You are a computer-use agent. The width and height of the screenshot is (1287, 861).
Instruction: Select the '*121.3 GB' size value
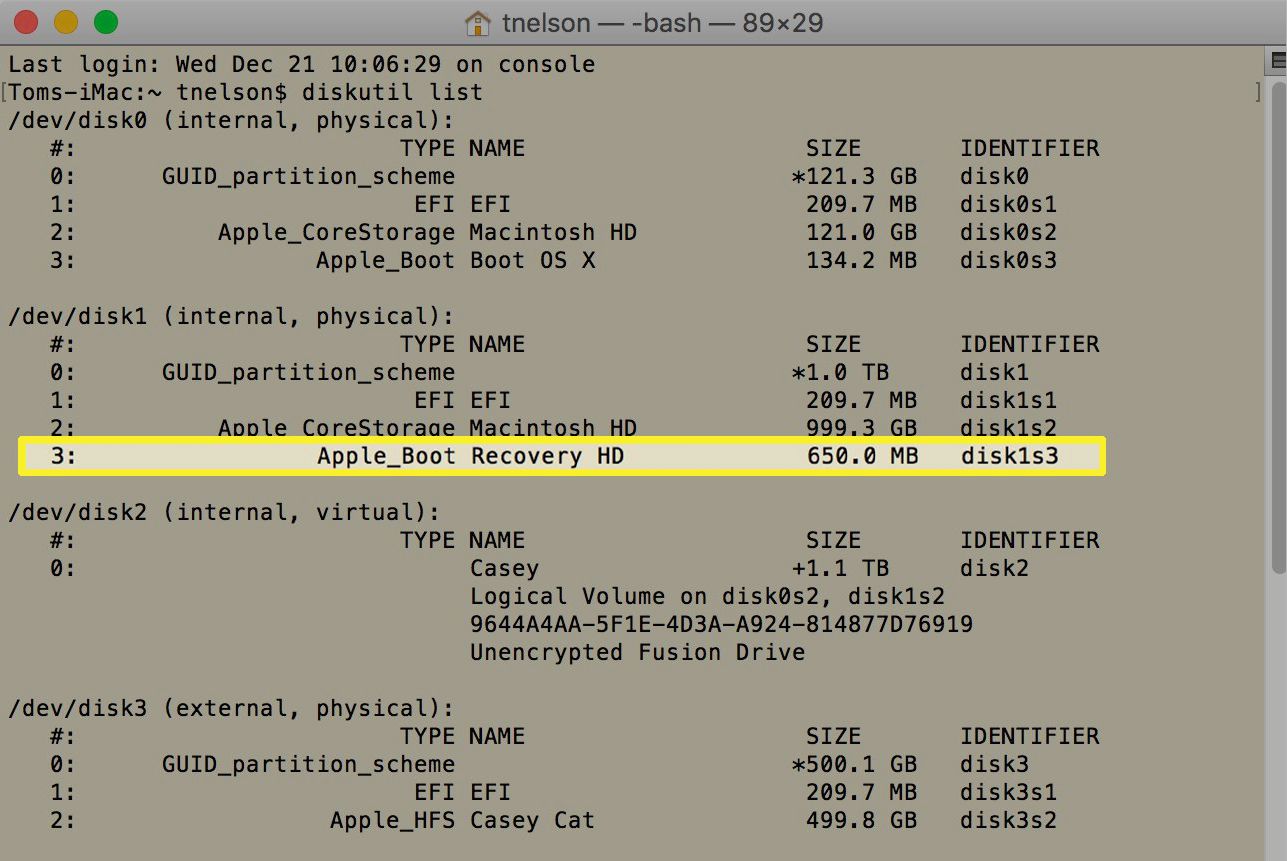(854, 177)
